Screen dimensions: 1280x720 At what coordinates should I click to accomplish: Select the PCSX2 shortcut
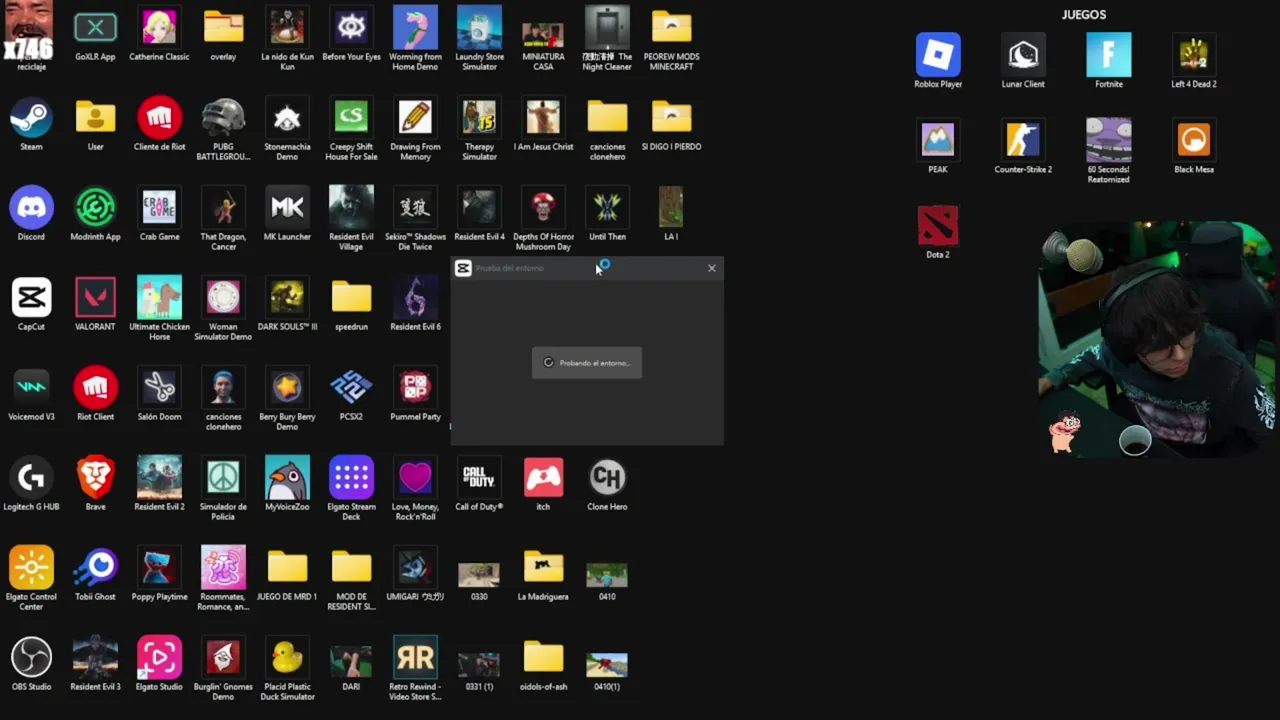point(351,388)
